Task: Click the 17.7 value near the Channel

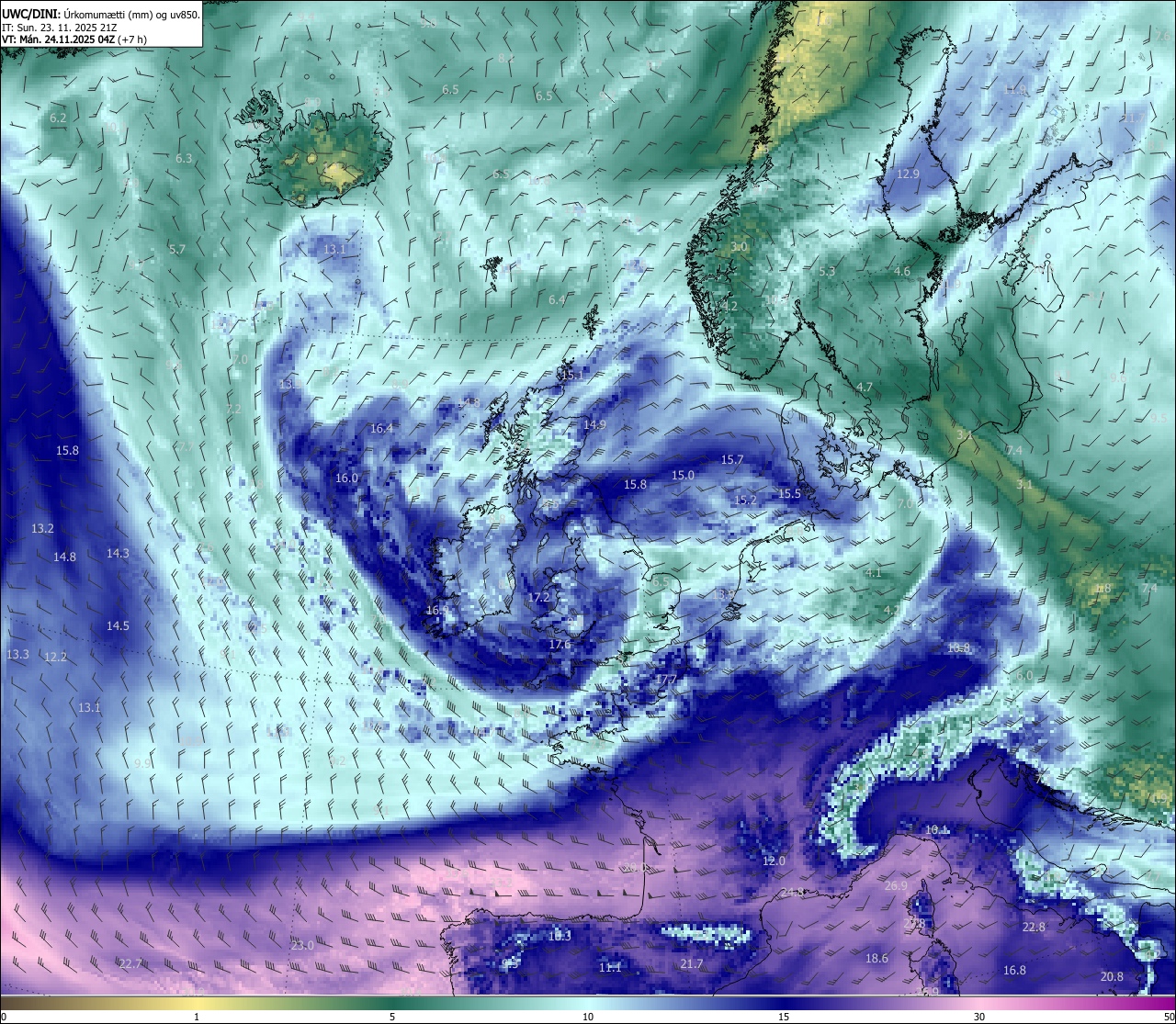Action: (x=665, y=680)
